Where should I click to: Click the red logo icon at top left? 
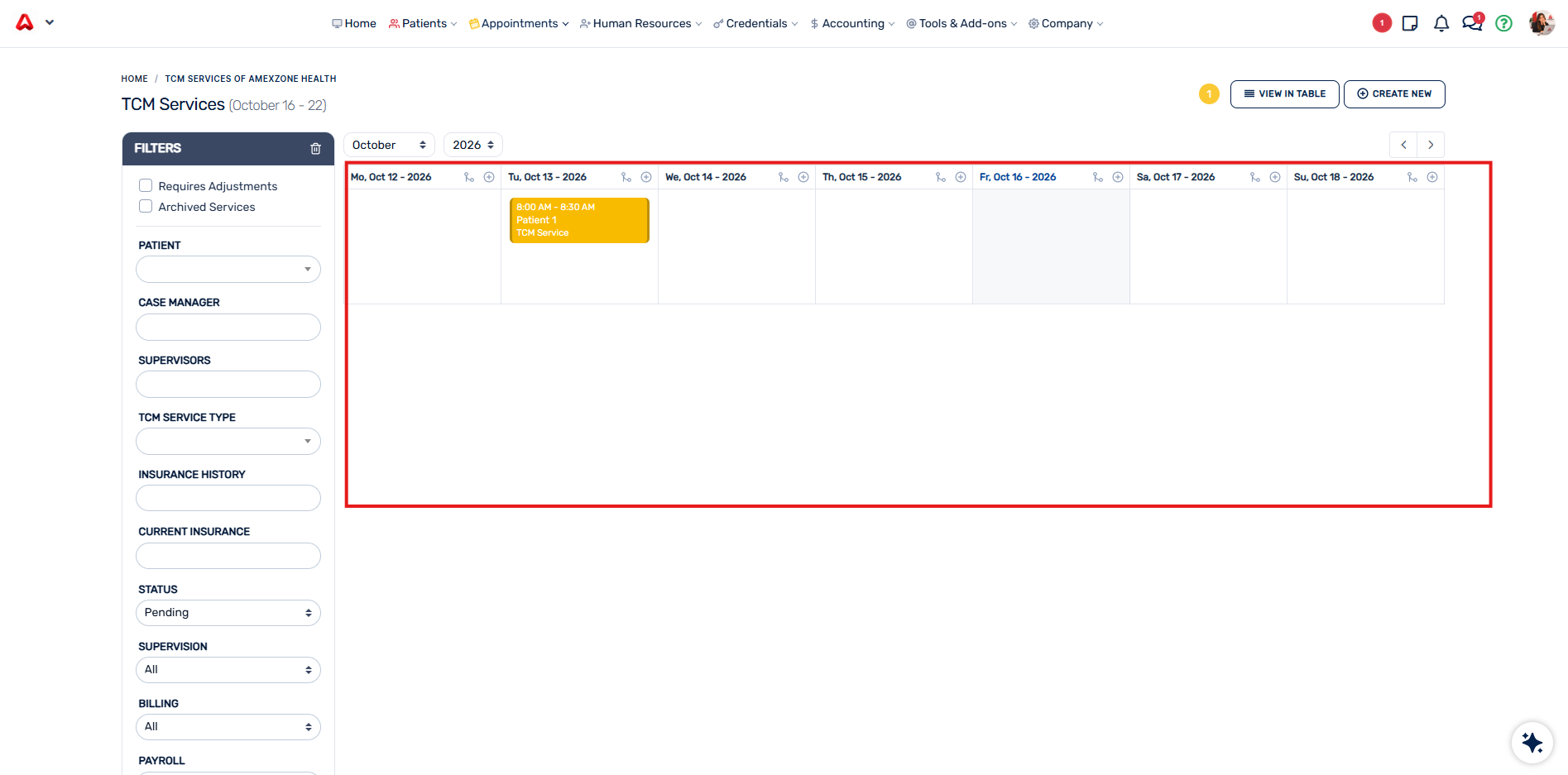[25, 22]
